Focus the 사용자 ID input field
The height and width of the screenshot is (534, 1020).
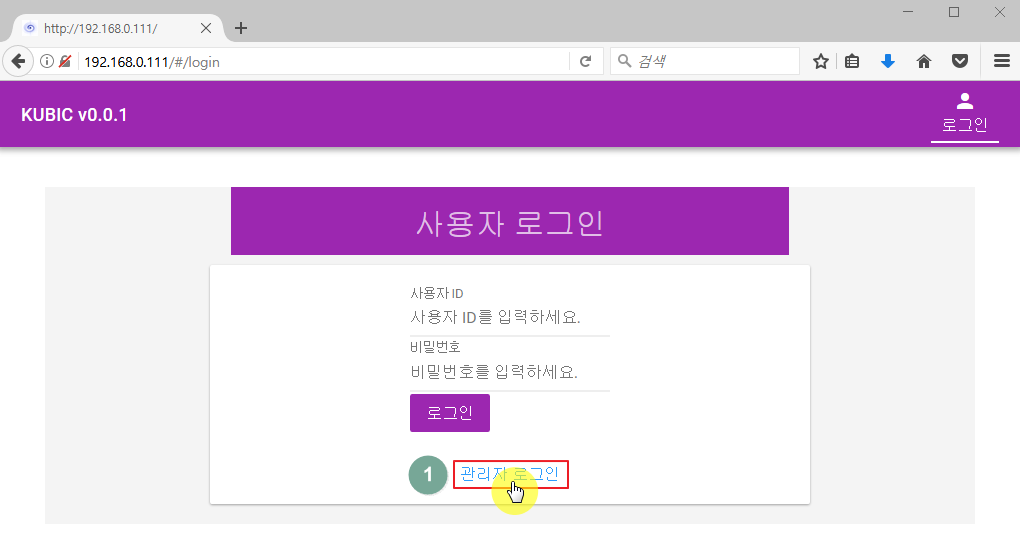(509, 318)
